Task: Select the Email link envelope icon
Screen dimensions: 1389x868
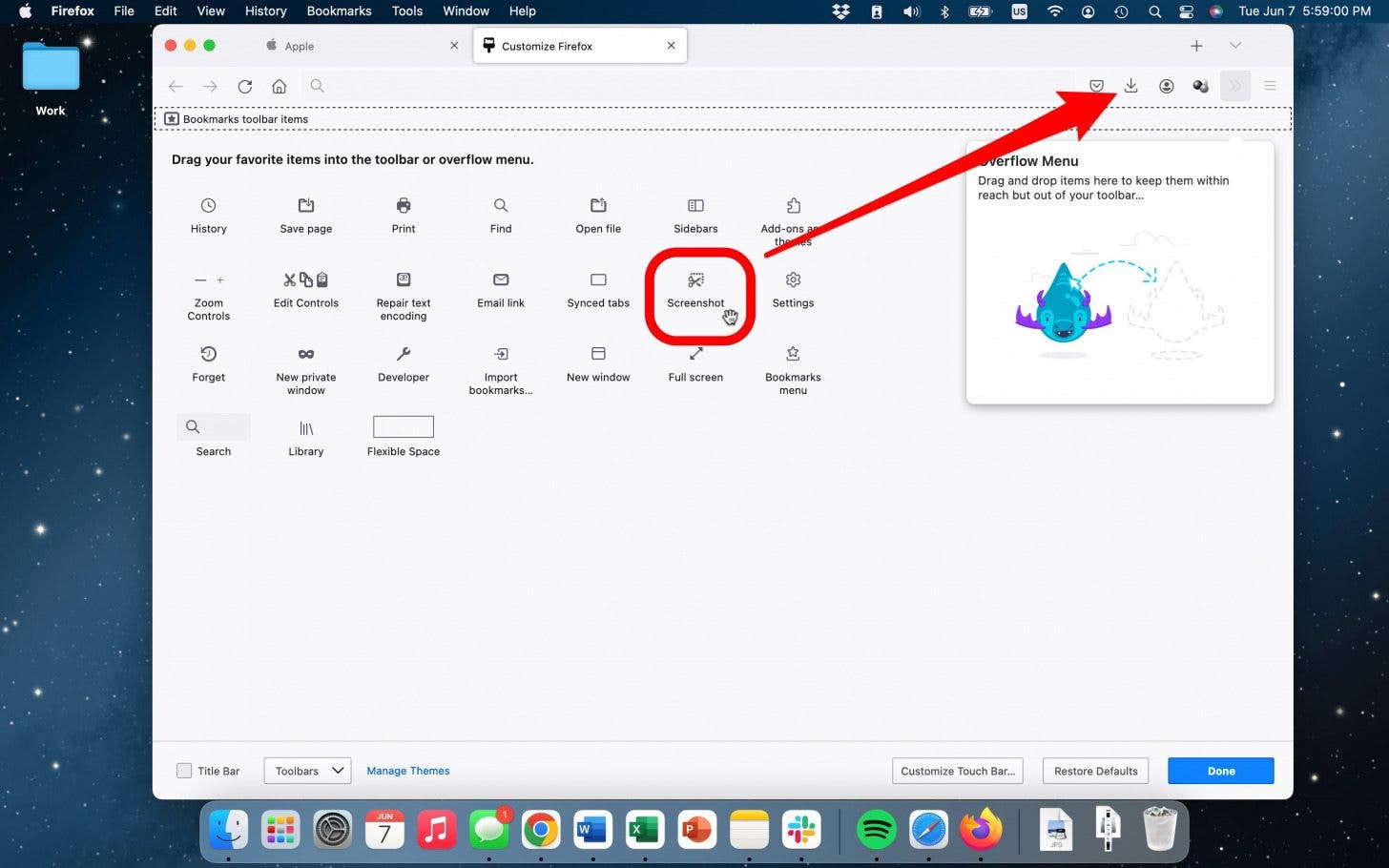Action: (501, 280)
